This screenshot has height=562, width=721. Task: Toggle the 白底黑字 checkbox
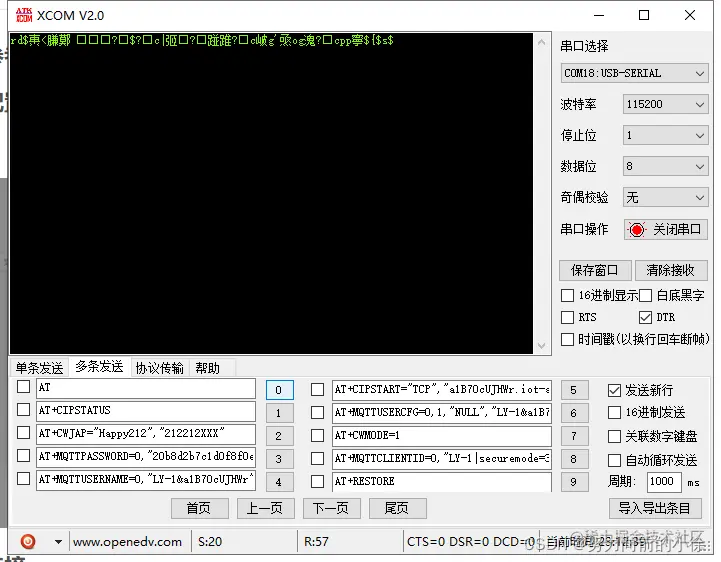tap(646, 295)
